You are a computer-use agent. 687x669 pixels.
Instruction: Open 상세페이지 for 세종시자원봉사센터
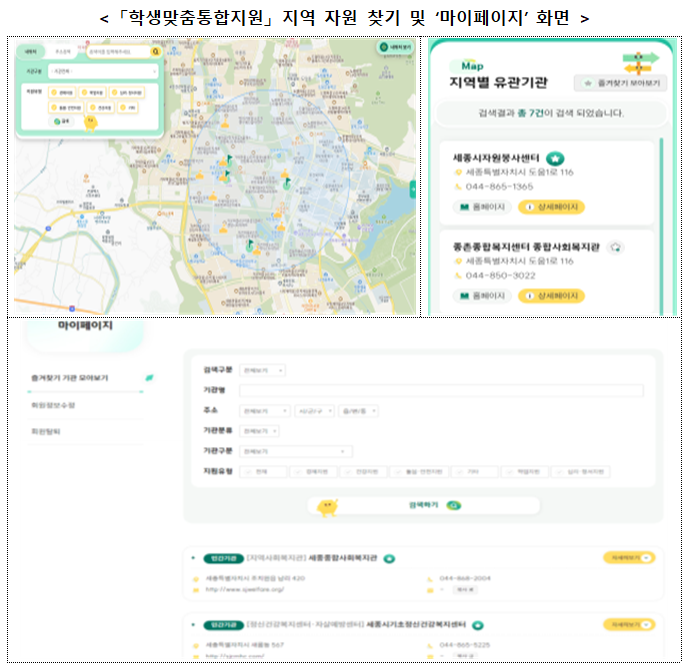click(551, 208)
